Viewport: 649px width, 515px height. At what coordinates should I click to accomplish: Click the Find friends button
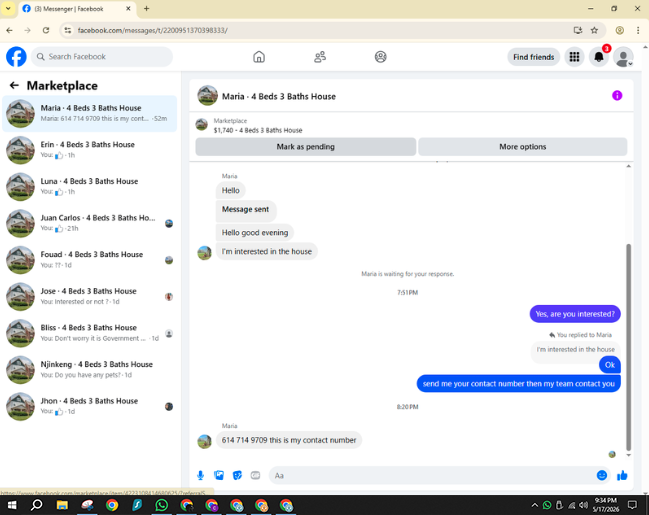click(534, 57)
